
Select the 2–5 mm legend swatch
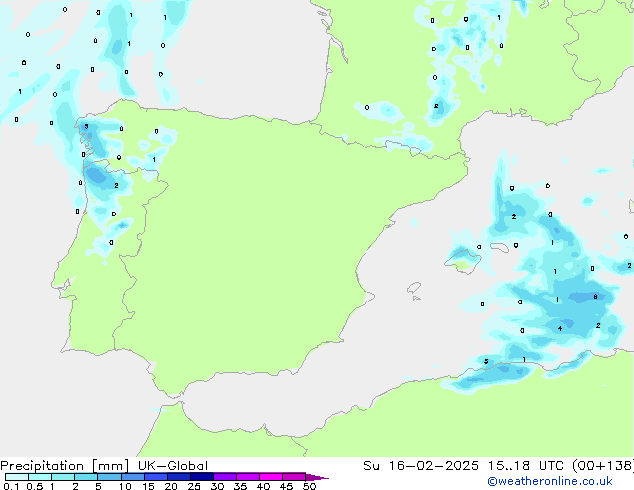coord(86,477)
